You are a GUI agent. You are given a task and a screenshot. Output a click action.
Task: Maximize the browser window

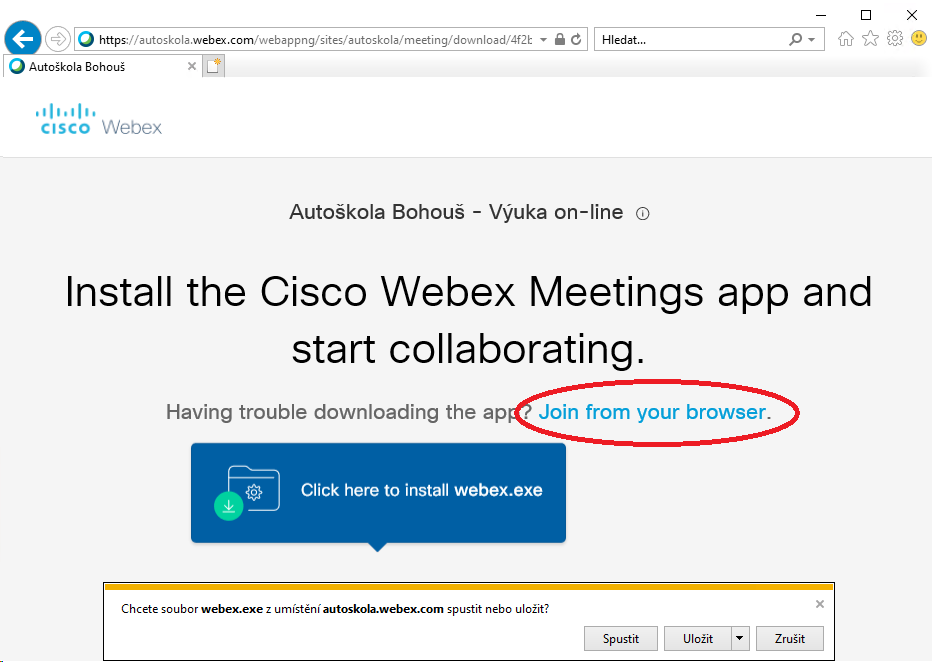point(866,15)
